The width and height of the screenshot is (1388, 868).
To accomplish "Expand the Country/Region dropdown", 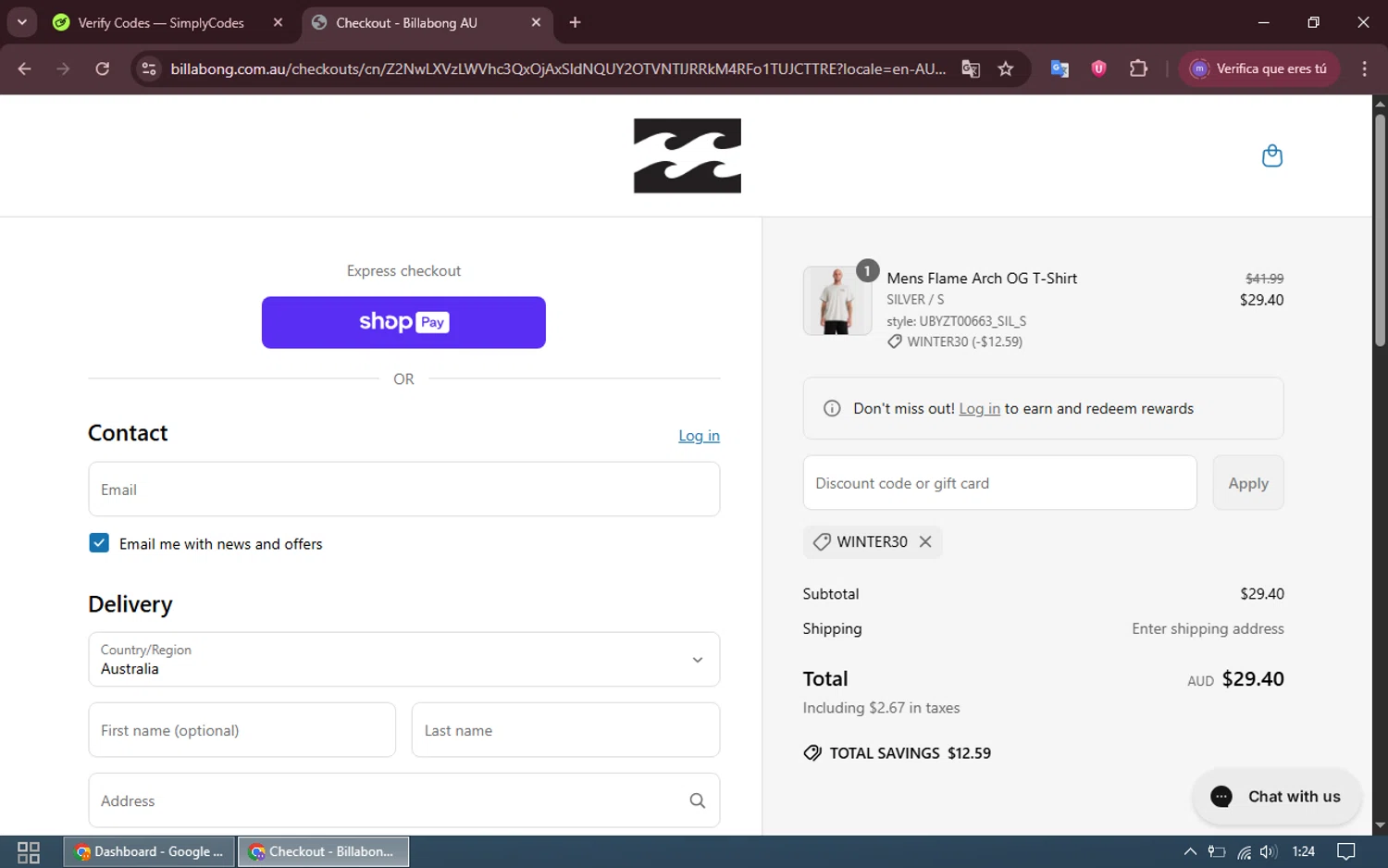I will [x=403, y=659].
